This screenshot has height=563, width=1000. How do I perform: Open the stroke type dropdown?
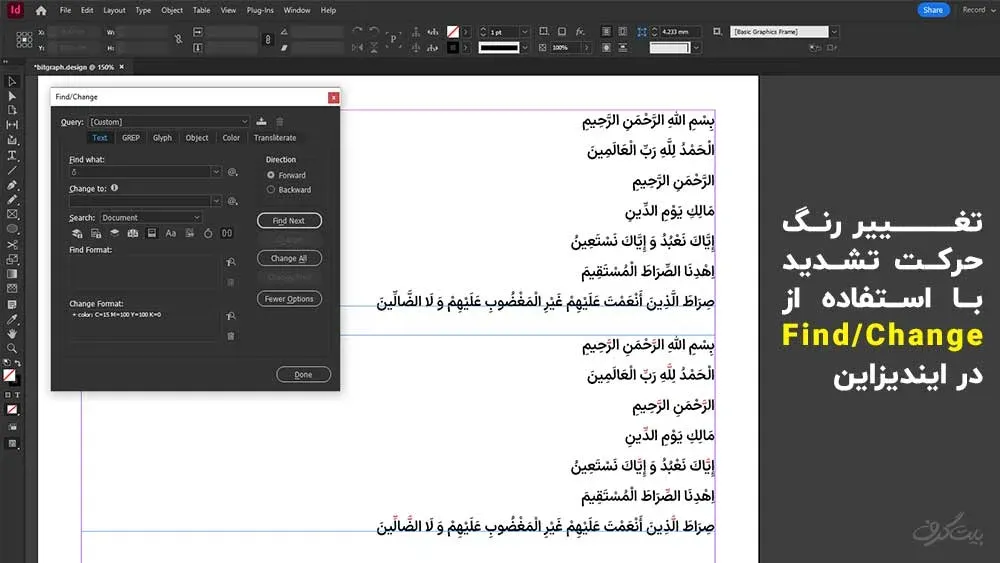pos(524,48)
